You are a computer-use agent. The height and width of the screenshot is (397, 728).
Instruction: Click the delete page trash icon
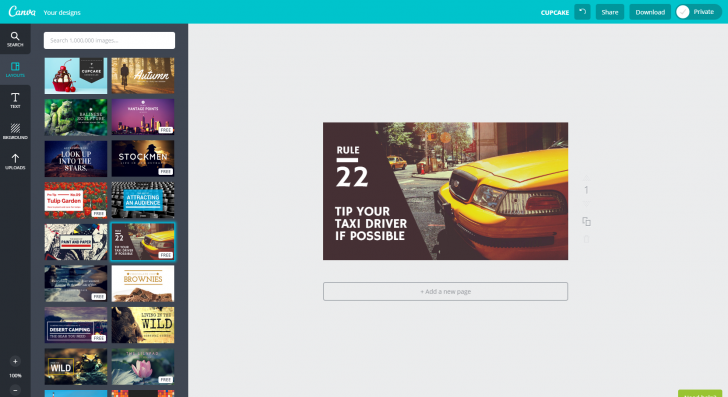point(586,239)
